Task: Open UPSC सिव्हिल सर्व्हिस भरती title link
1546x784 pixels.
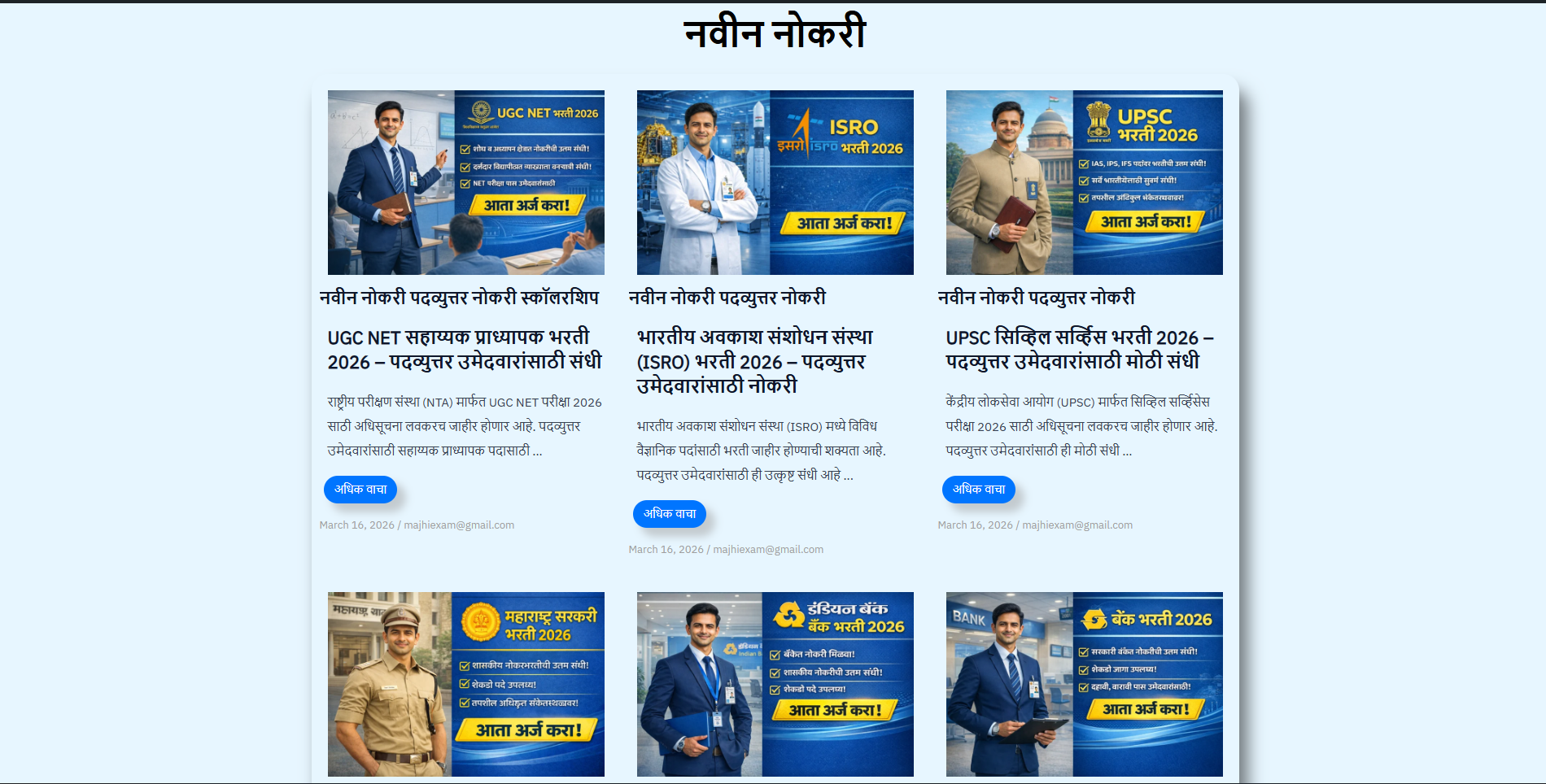Action: [1080, 350]
